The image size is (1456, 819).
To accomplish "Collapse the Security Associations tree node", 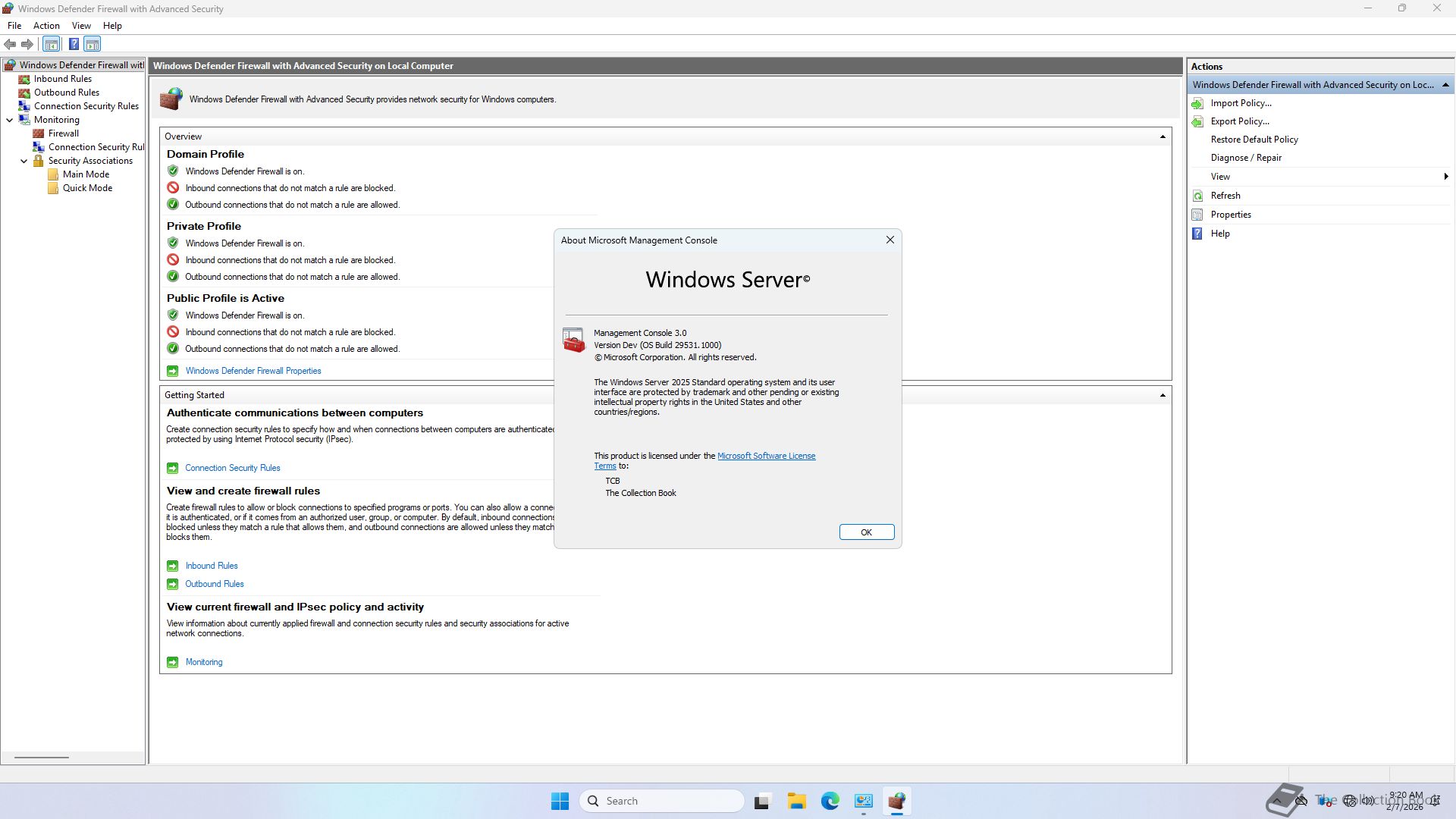I will point(24,161).
